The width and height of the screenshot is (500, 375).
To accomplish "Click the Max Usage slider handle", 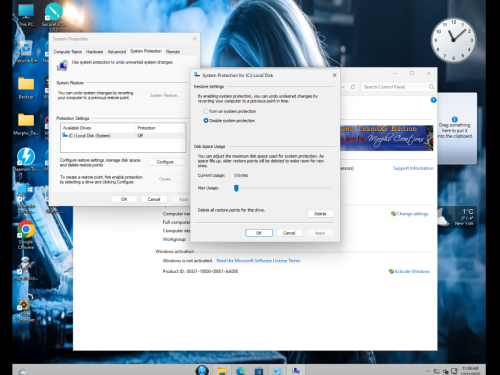I will pyautogui.click(x=236, y=188).
